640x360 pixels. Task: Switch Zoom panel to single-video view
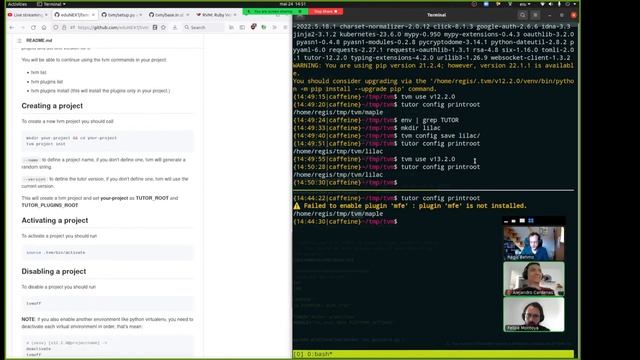(x=513, y=221)
